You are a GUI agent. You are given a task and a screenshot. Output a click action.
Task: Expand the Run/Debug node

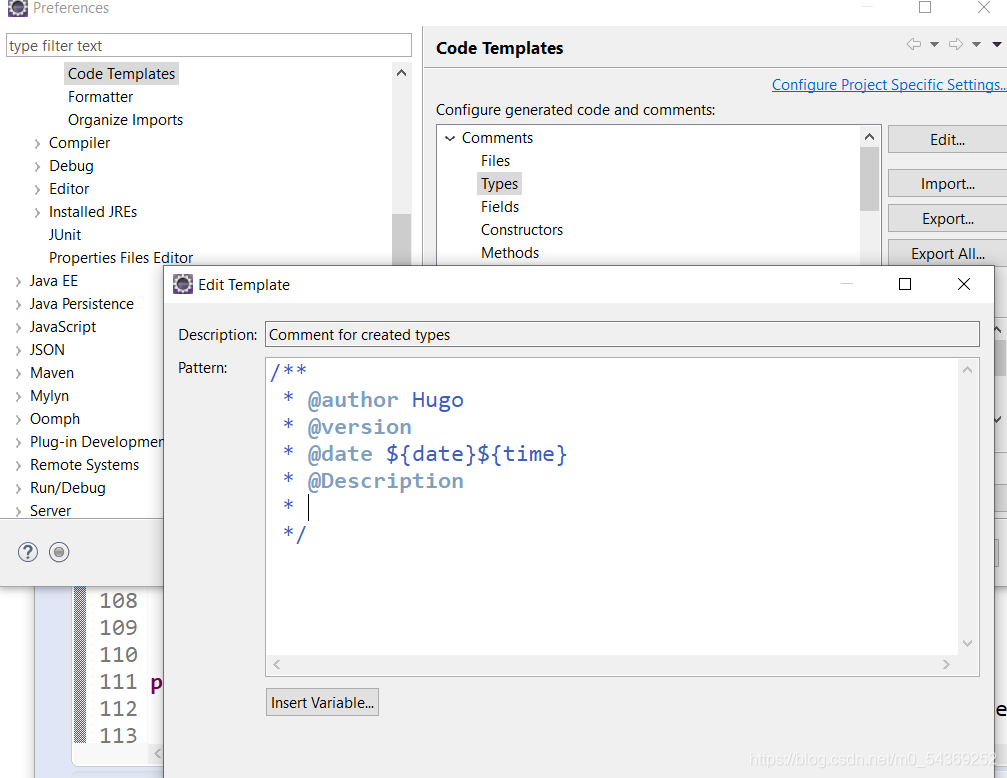(18, 489)
